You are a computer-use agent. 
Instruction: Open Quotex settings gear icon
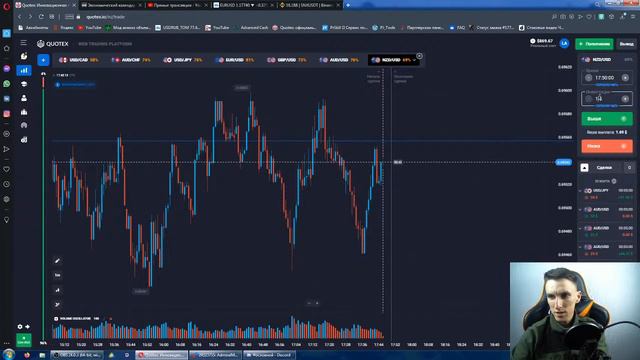tap(20, 327)
